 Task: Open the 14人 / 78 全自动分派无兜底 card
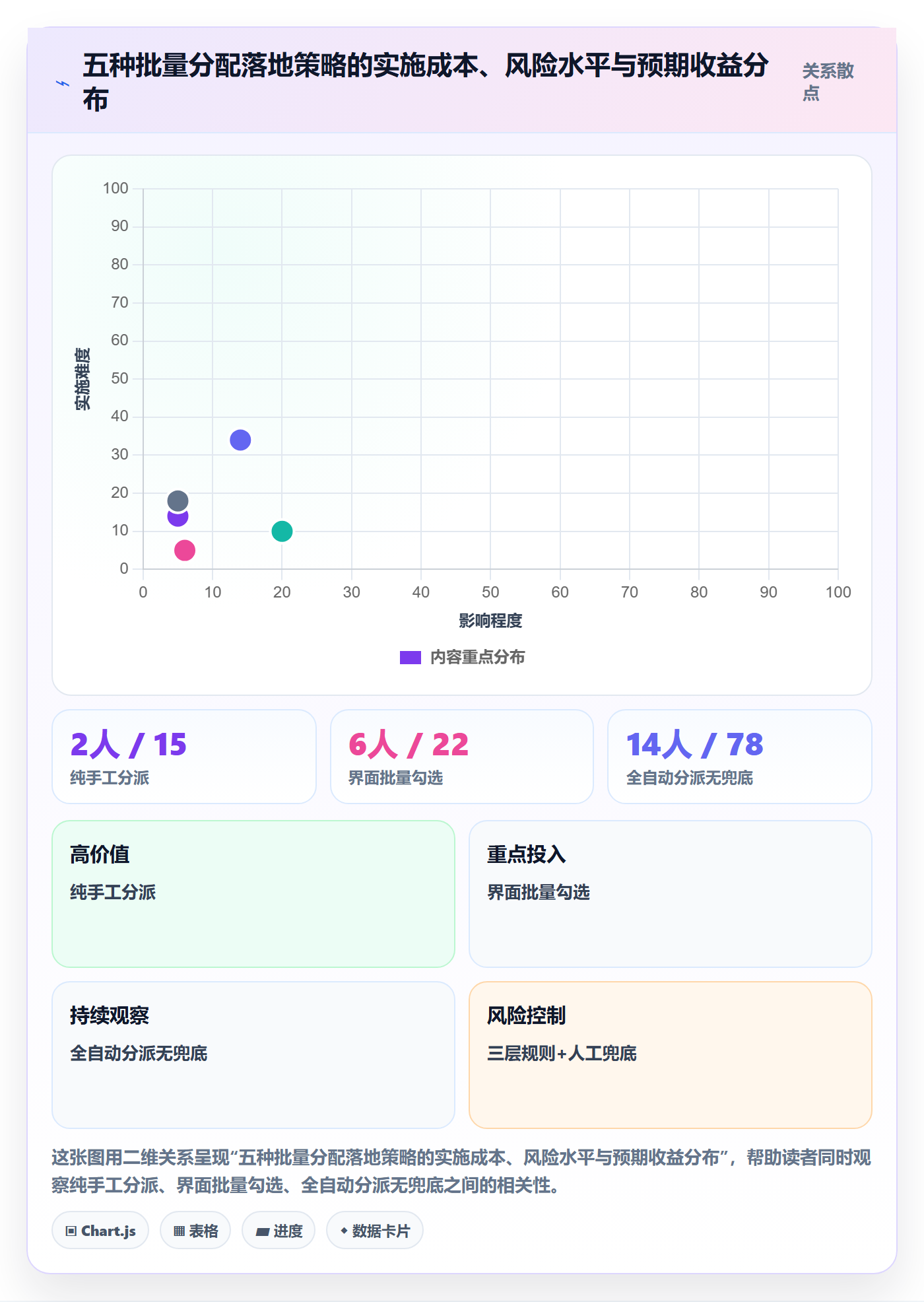[x=740, y=757]
